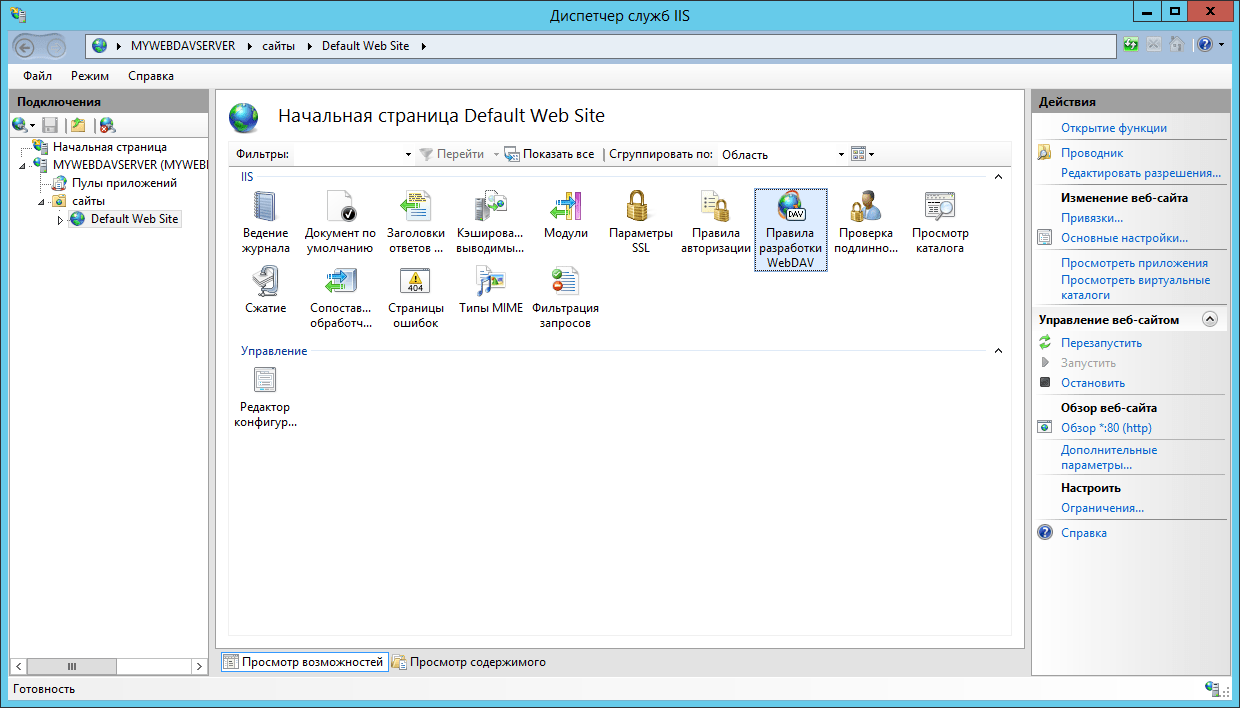Screen dimensions: 1240x708
Task: Click the back navigation arrow button
Action: point(26,46)
